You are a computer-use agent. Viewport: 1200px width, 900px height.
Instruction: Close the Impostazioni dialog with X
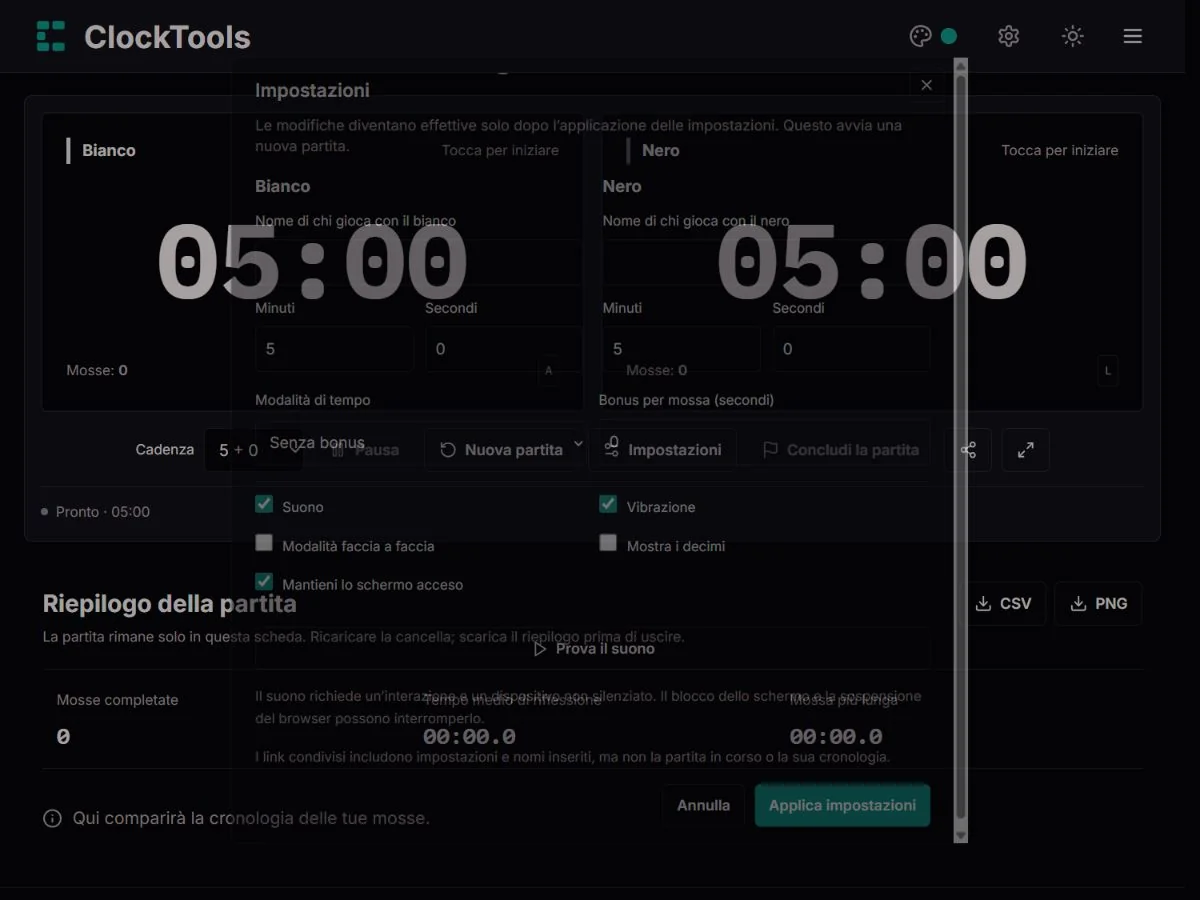(x=926, y=85)
